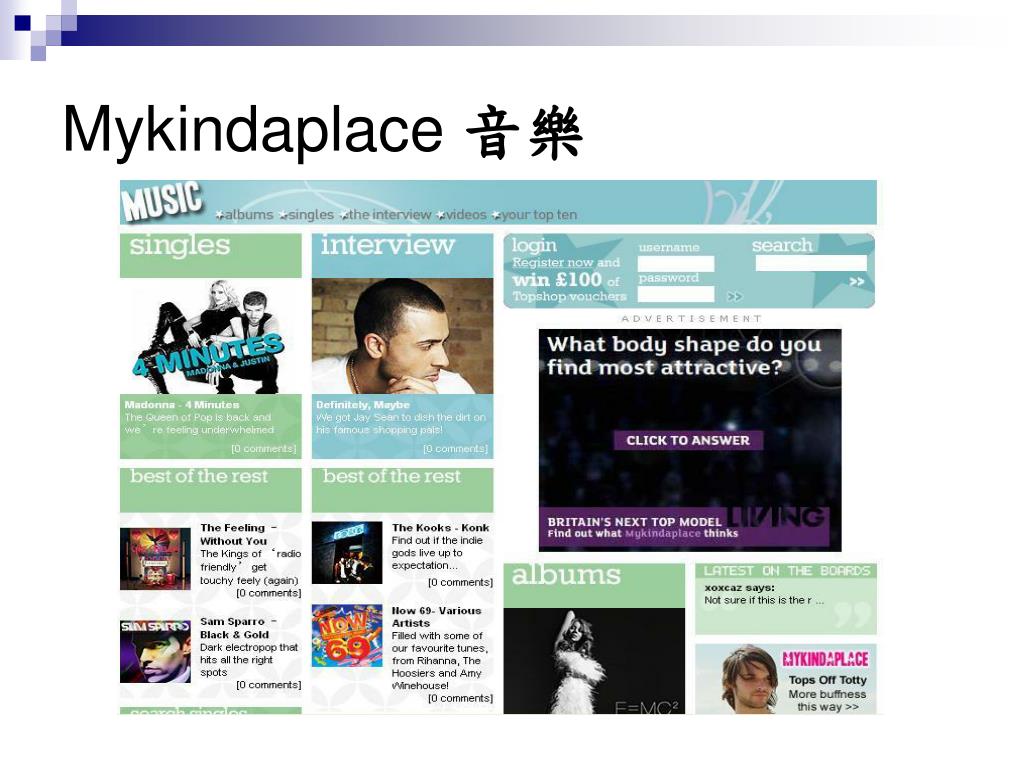Viewport: 1024px width, 768px height.
Task: Open The Feeling - Without You title
Action: click(238, 534)
